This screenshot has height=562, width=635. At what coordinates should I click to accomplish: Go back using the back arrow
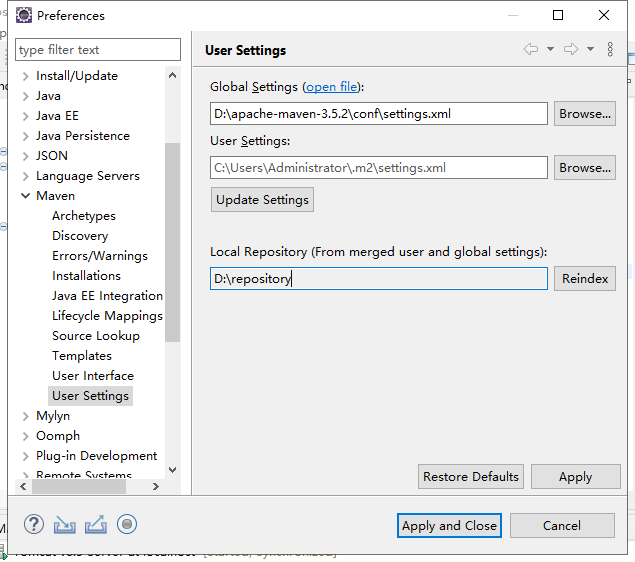(x=530, y=49)
